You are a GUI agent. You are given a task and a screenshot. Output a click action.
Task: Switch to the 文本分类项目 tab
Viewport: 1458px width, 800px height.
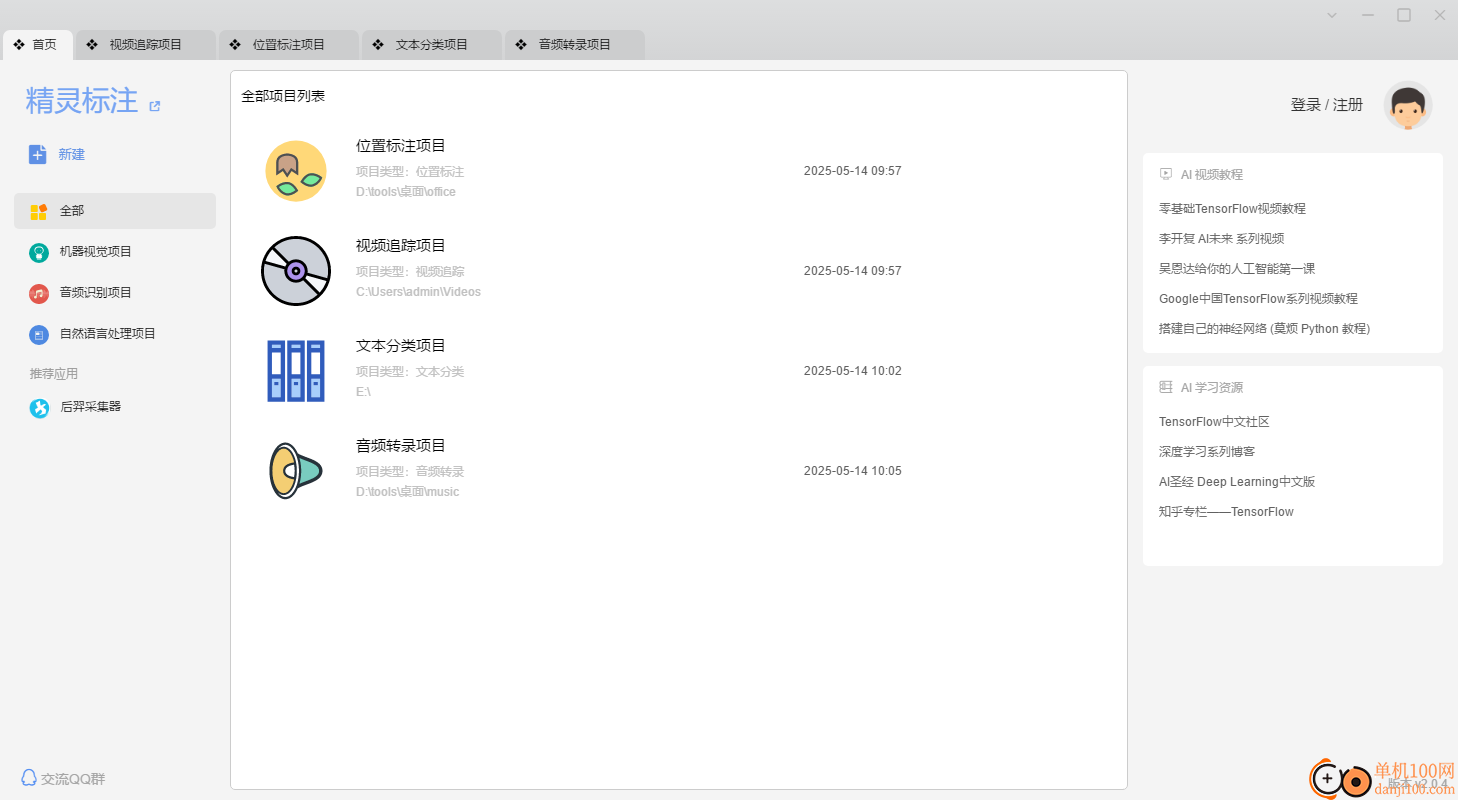[x=432, y=45]
